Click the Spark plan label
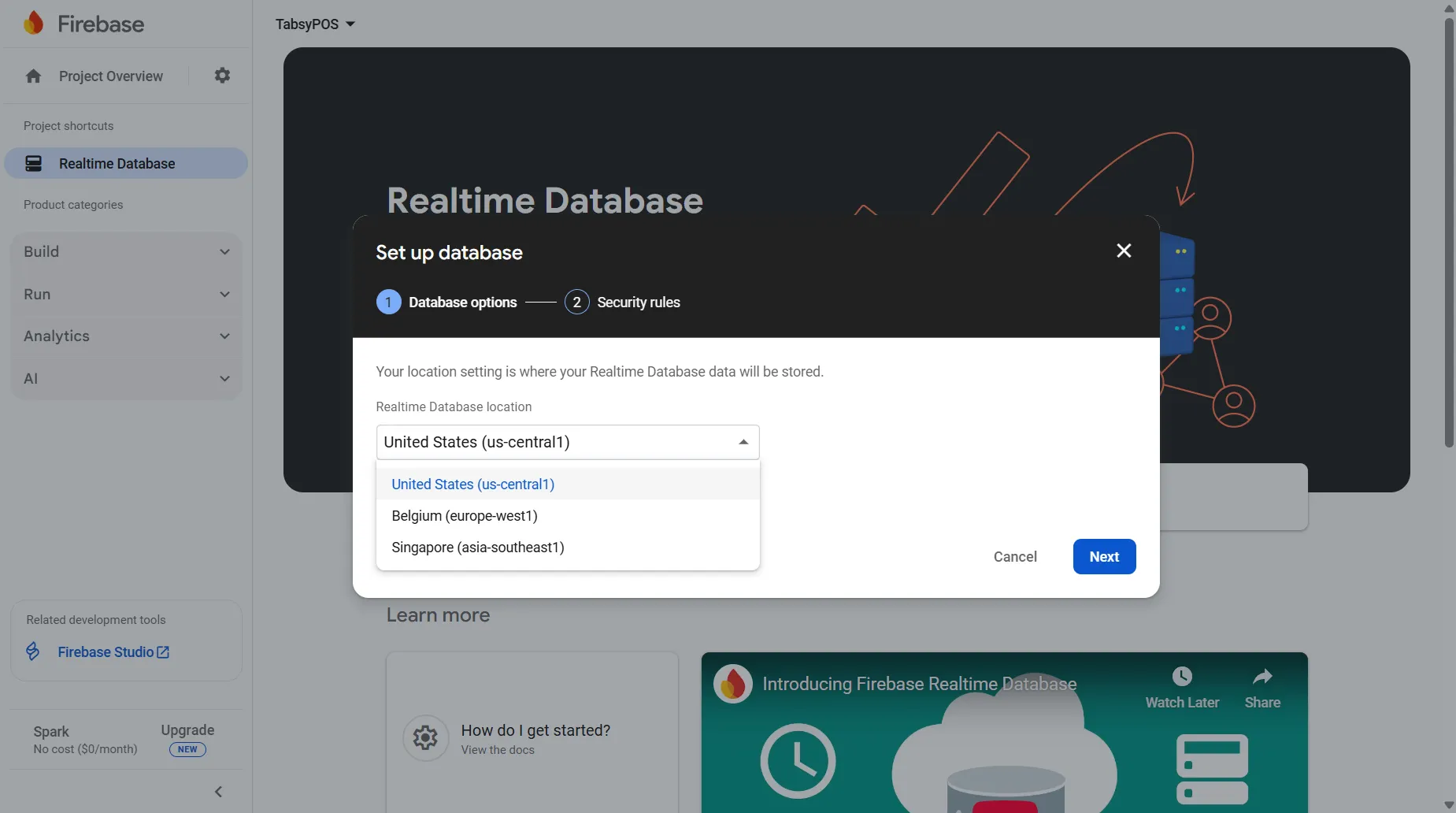The height and width of the screenshot is (813, 1456). (x=51, y=732)
